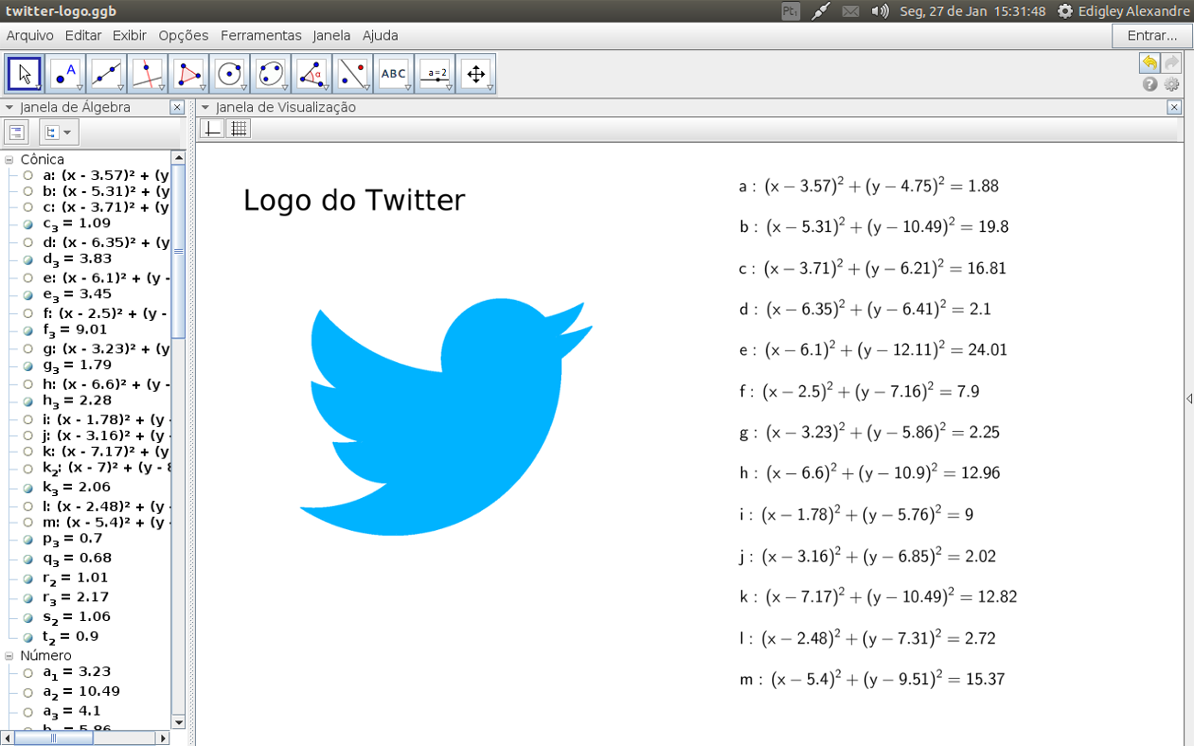Click the horizontal scrollbar's right arrow
This screenshot has height=746, width=1194.
point(162,738)
